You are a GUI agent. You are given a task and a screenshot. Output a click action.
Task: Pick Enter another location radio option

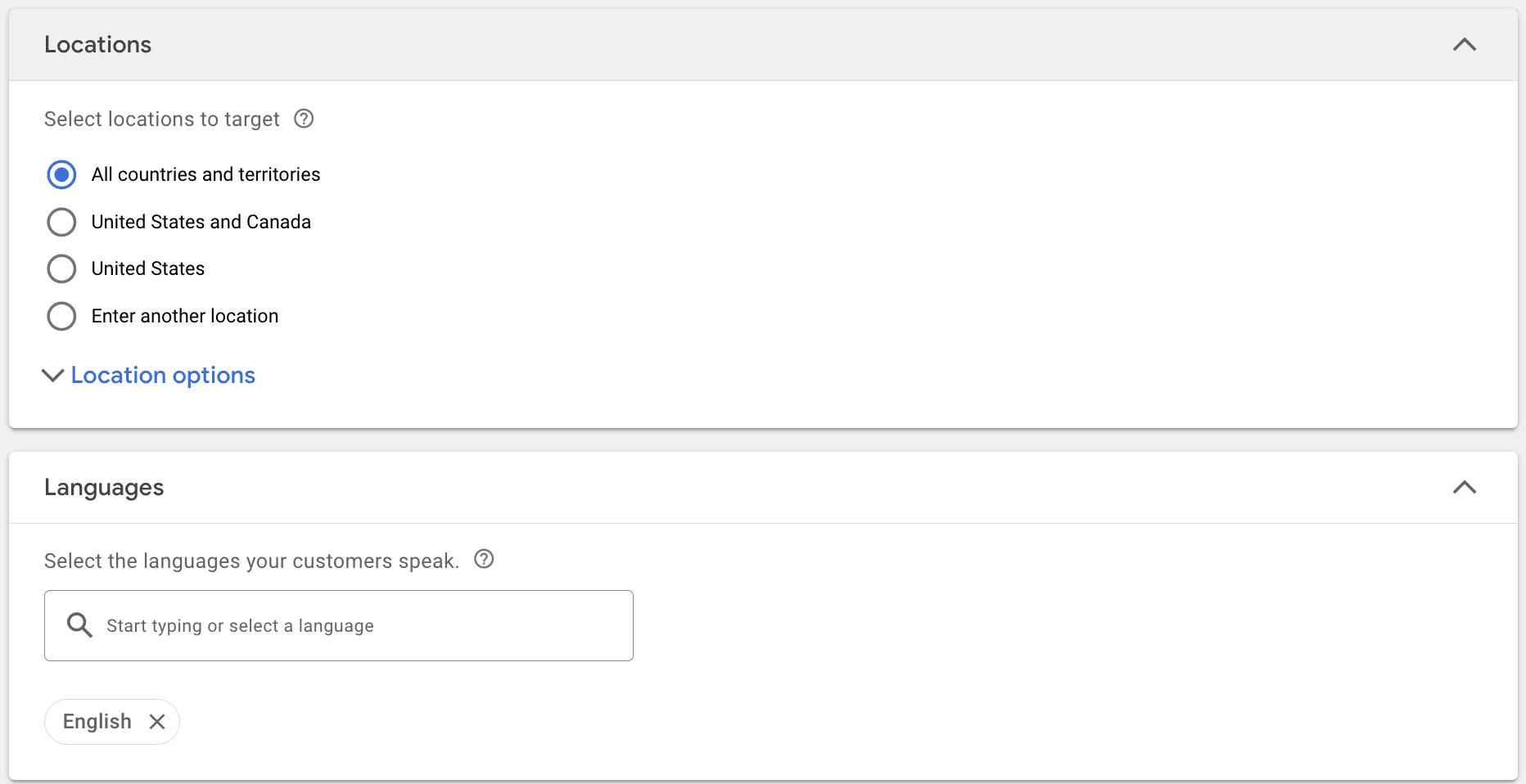coord(61,316)
